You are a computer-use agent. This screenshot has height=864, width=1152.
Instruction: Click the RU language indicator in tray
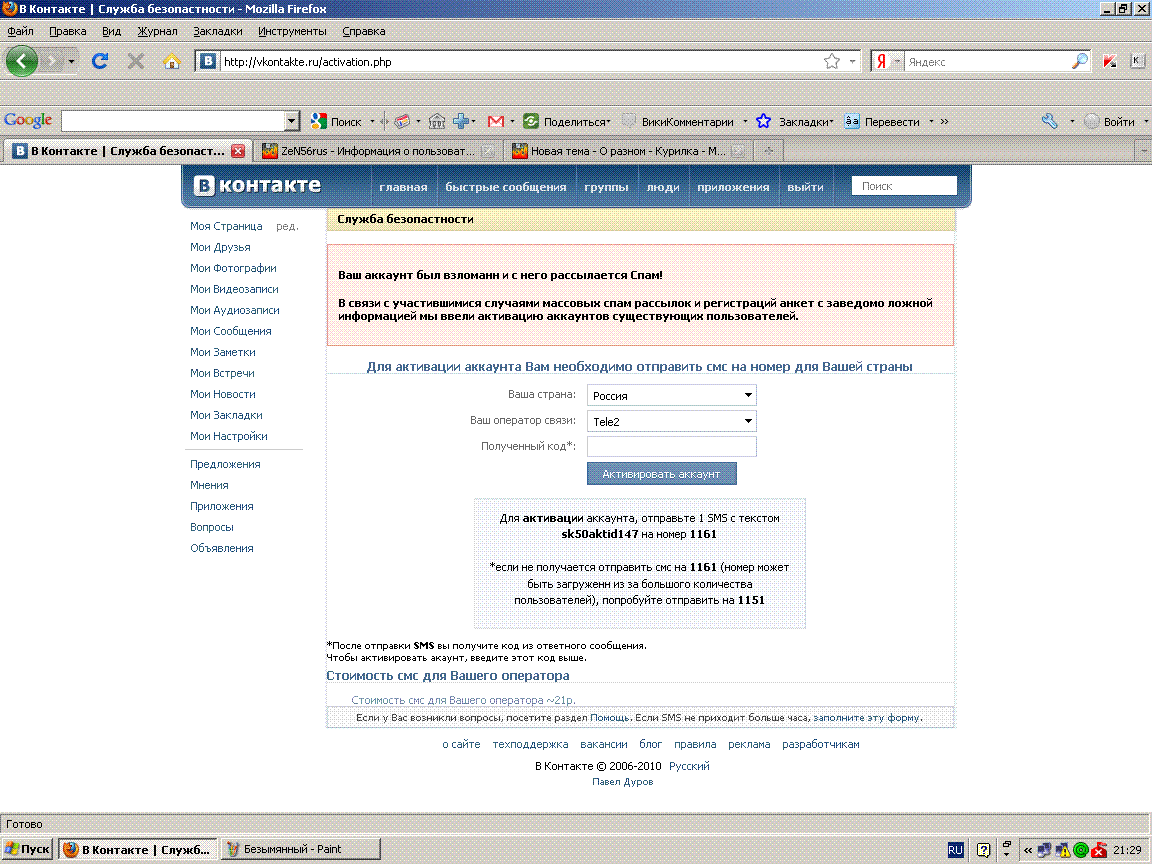955,850
